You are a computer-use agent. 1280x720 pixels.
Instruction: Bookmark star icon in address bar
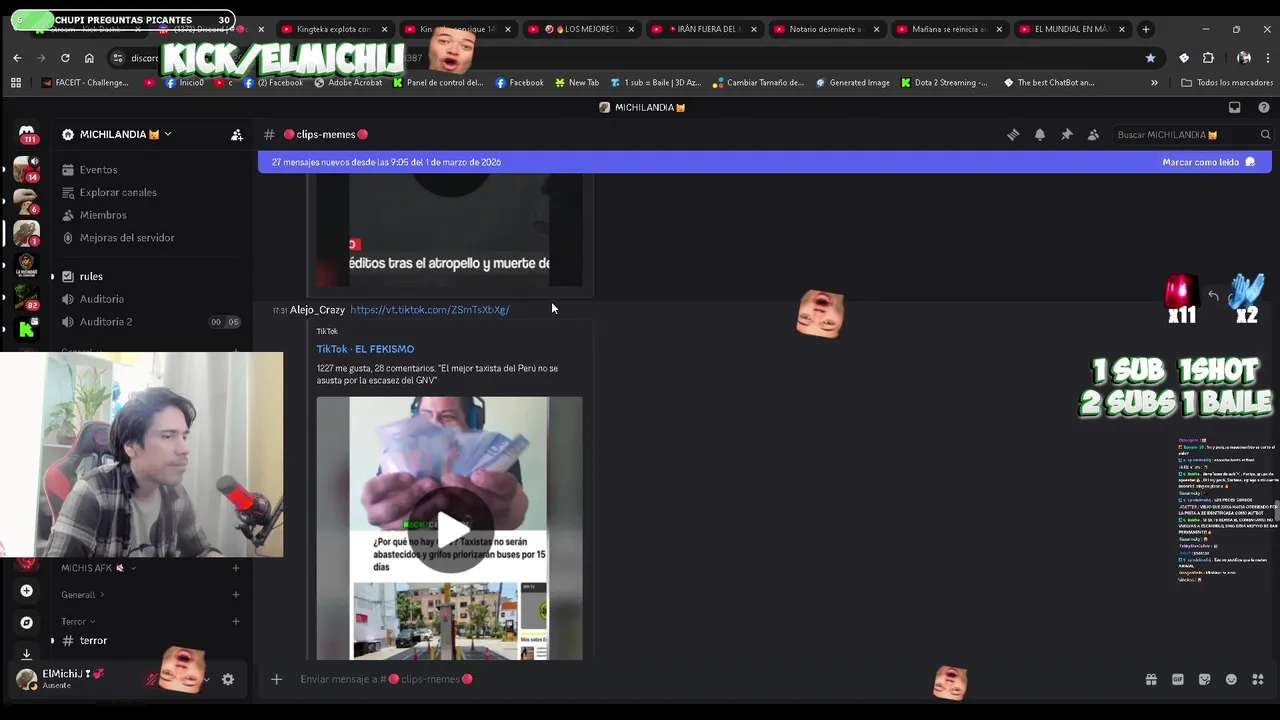point(1150,58)
